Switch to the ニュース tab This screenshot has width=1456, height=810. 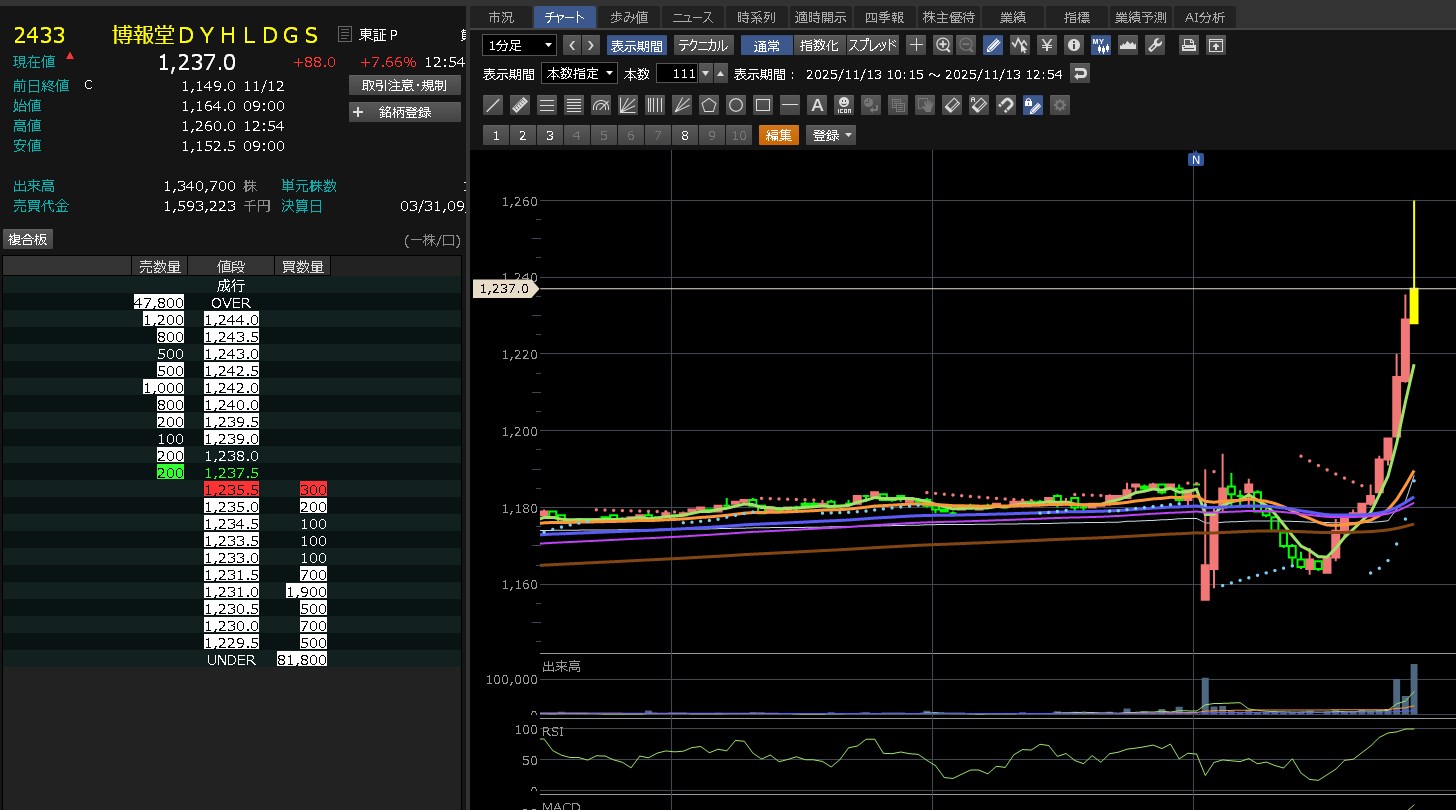click(693, 17)
